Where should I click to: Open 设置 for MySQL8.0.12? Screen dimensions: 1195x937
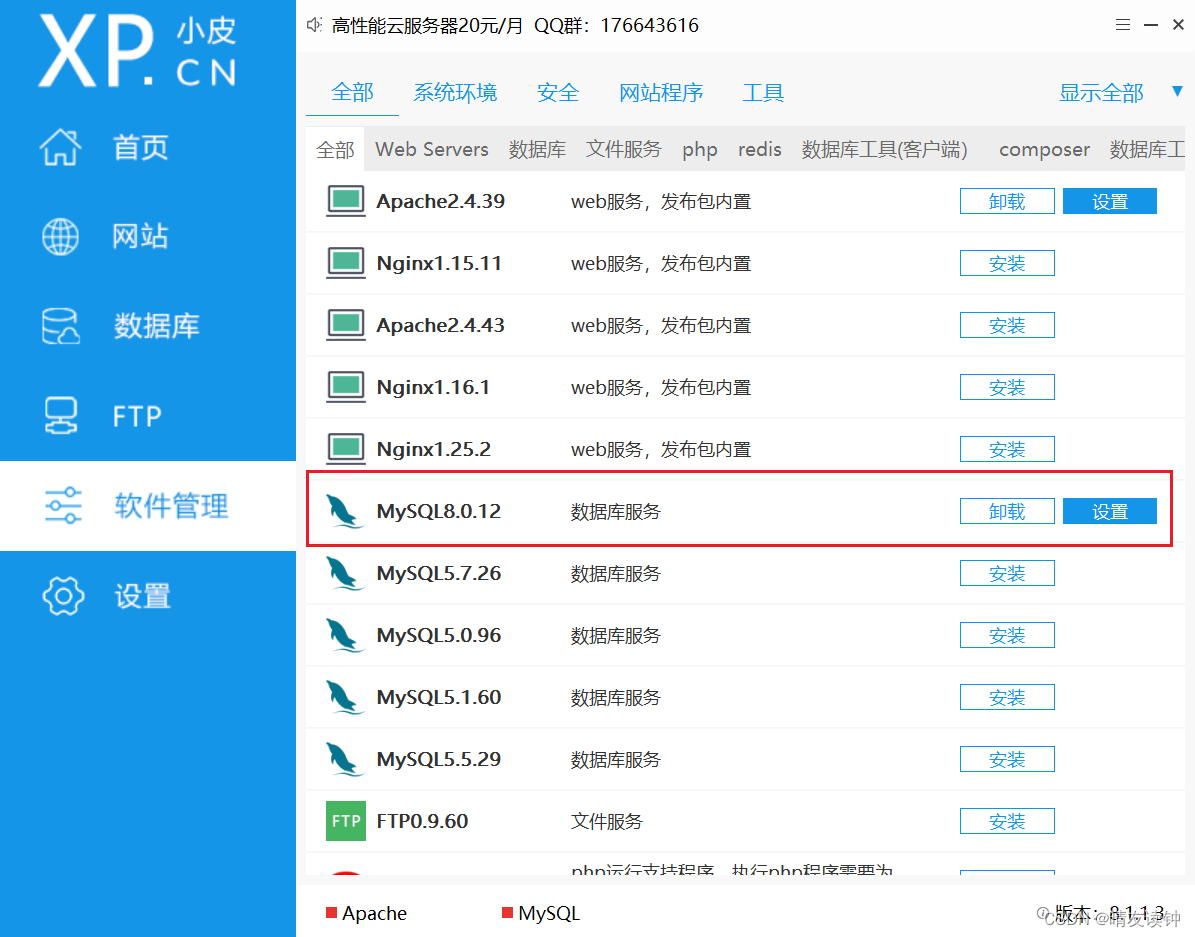click(1110, 511)
